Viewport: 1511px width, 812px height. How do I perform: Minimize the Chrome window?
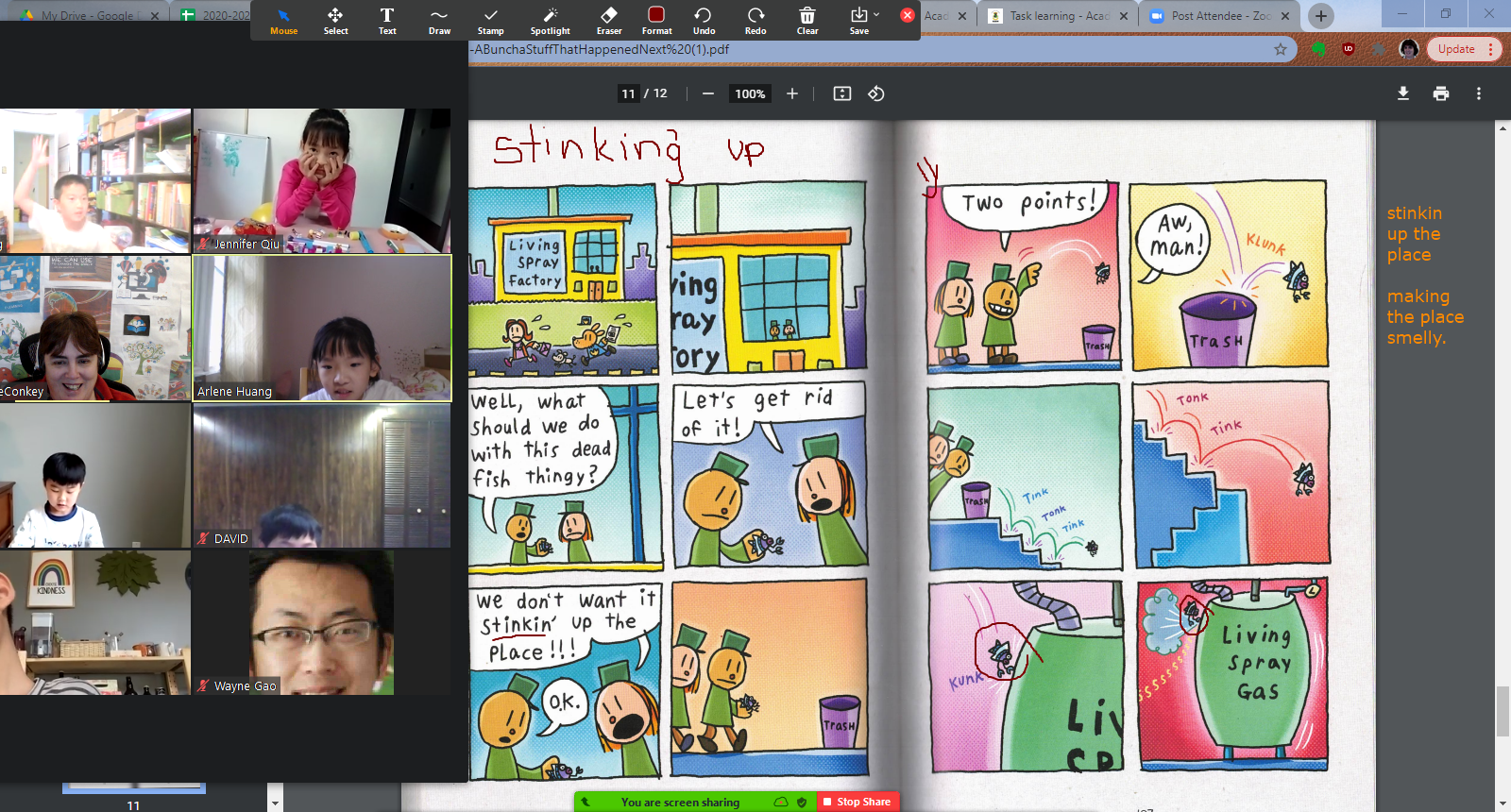pyautogui.click(x=1403, y=13)
